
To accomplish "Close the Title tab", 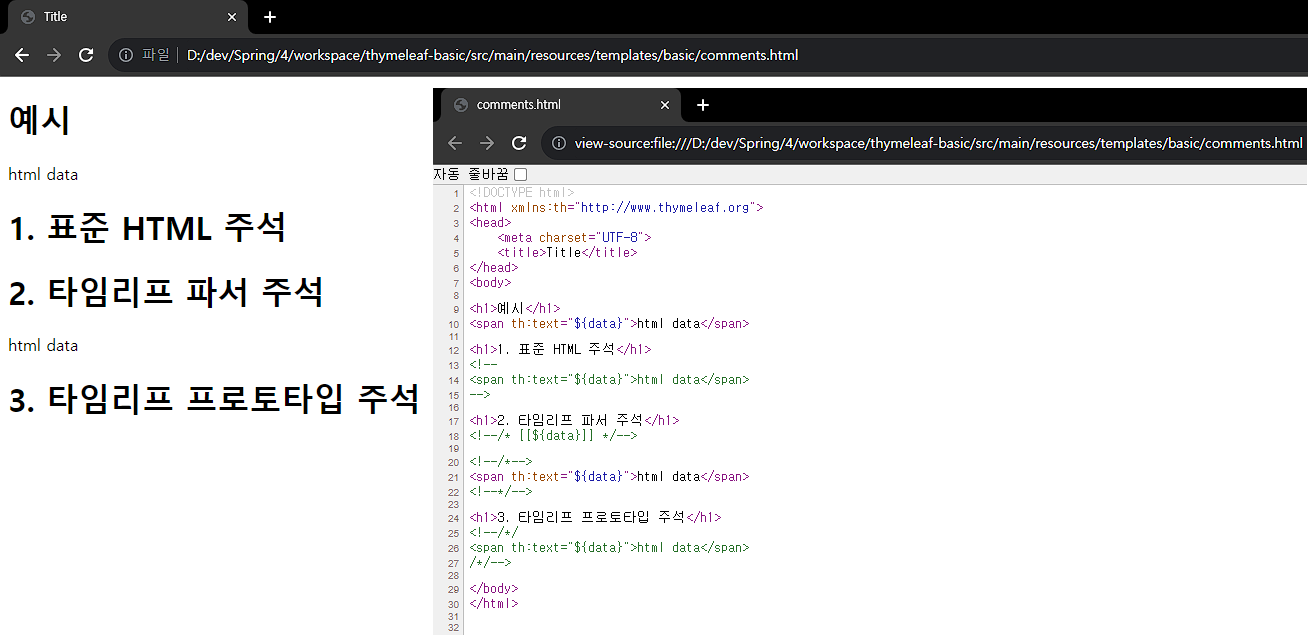I will (x=232, y=17).
